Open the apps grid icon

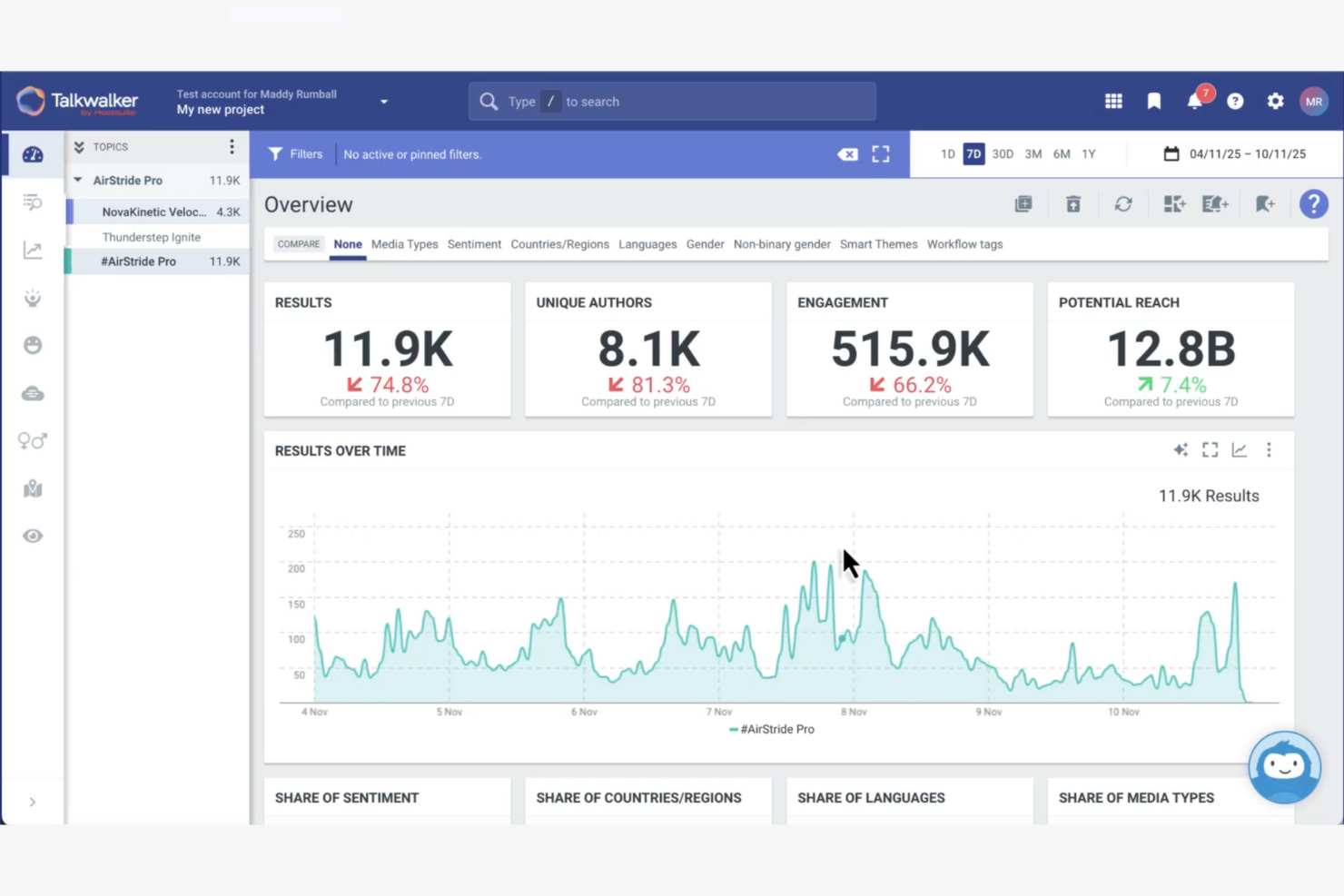[1113, 101]
